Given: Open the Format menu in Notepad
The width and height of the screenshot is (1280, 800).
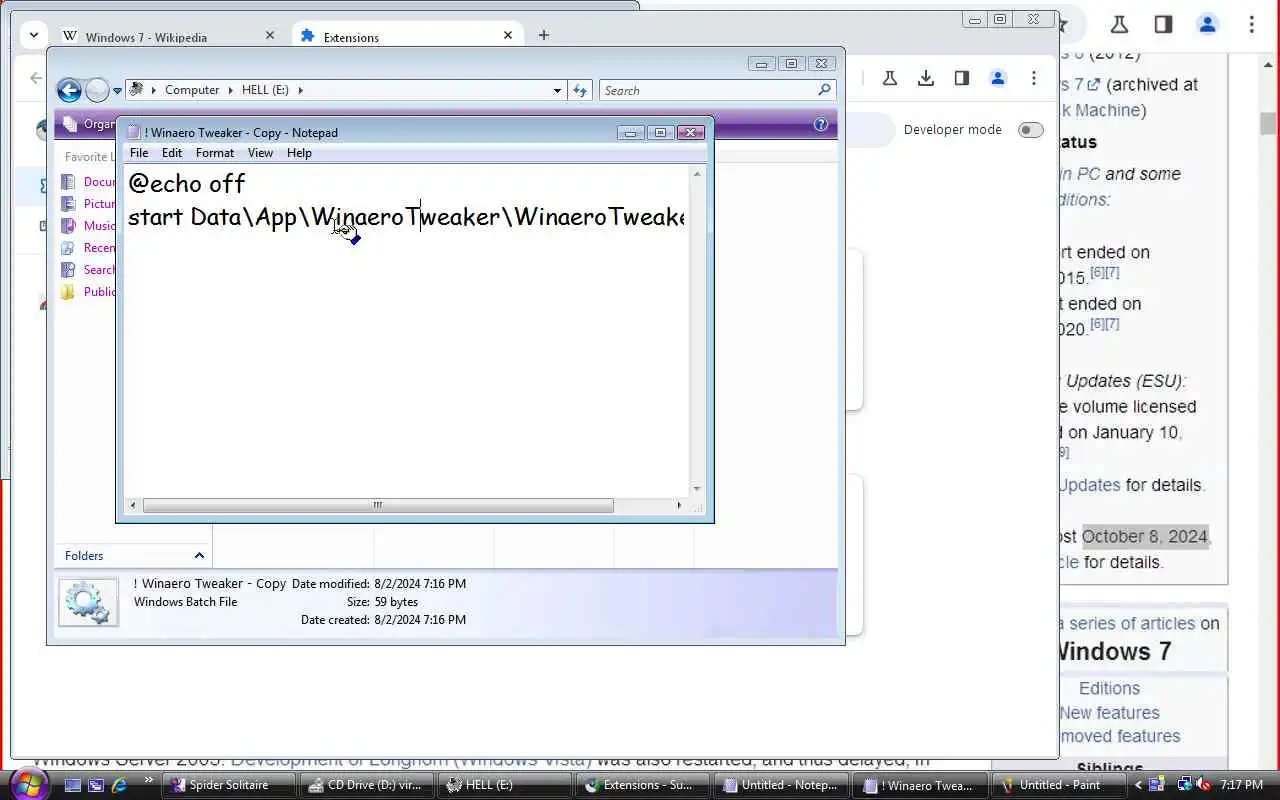Looking at the screenshot, I should tap(215, 153).
